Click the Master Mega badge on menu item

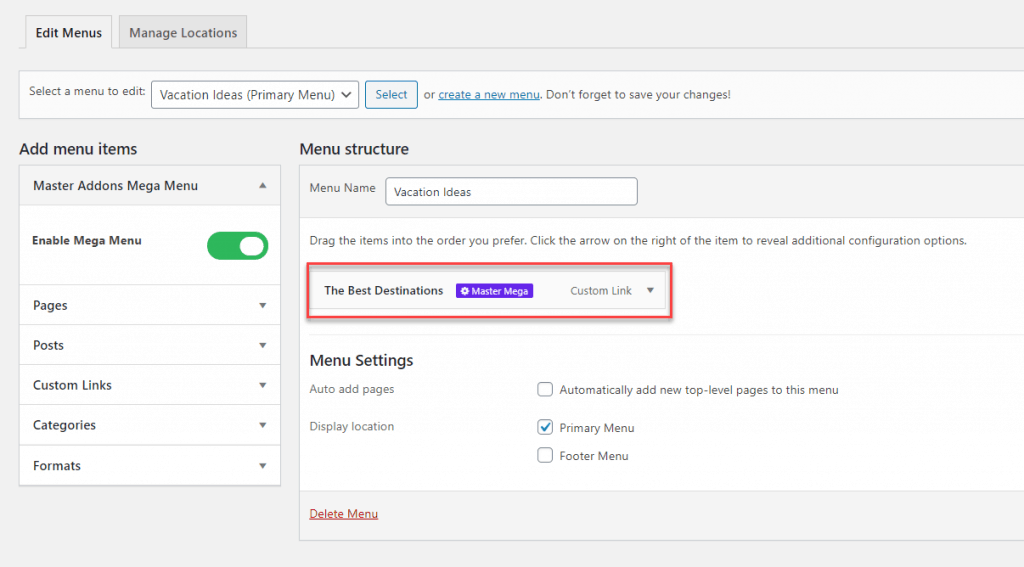tap(494, 291)
